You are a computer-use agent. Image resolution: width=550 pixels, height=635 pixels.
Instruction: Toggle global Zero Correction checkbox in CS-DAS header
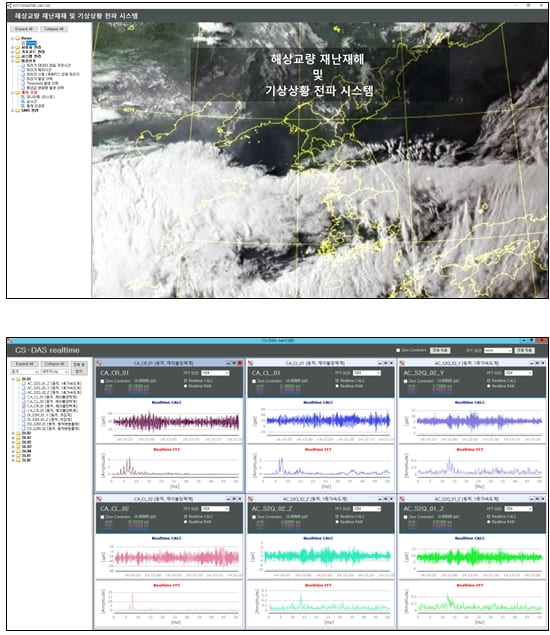(x=398, y=350)
